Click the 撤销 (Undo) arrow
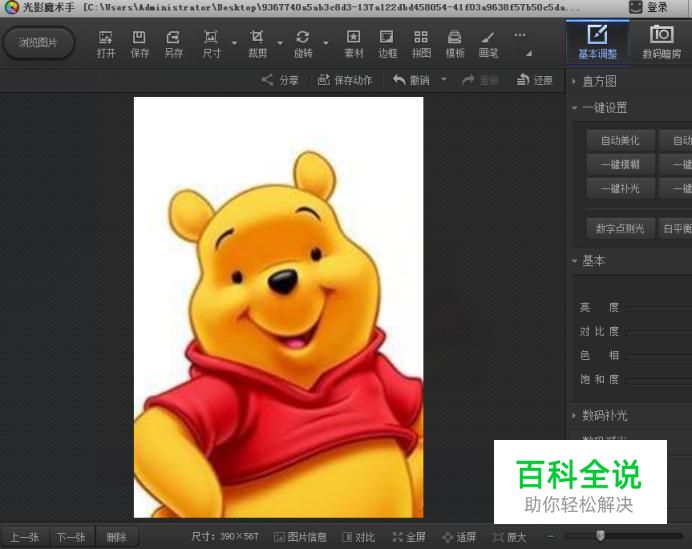Viewport: 692px width, 549px height. [x=399, y=80]
